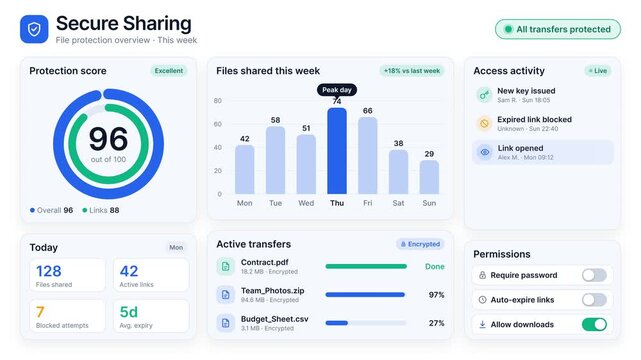Disable the Allow downloads toggle
The image size is (641, 360).
click(x=594, y=324)
